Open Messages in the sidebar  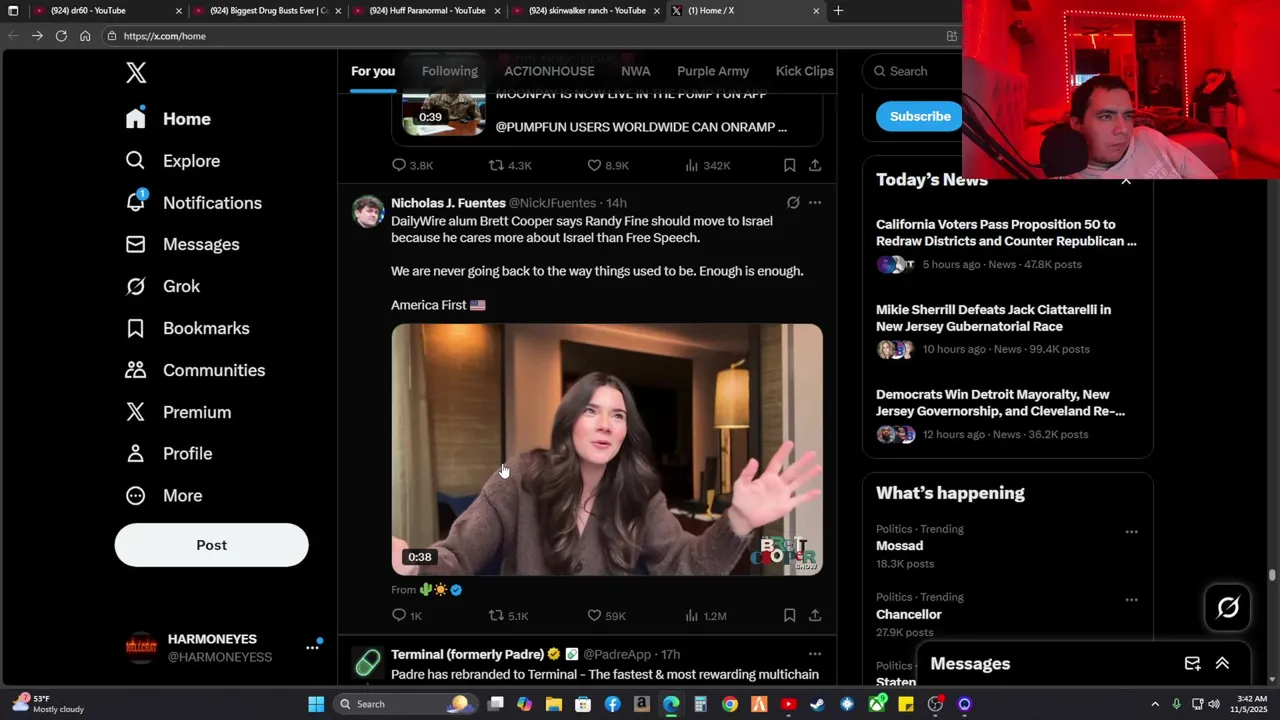click(x=182, y=245)
